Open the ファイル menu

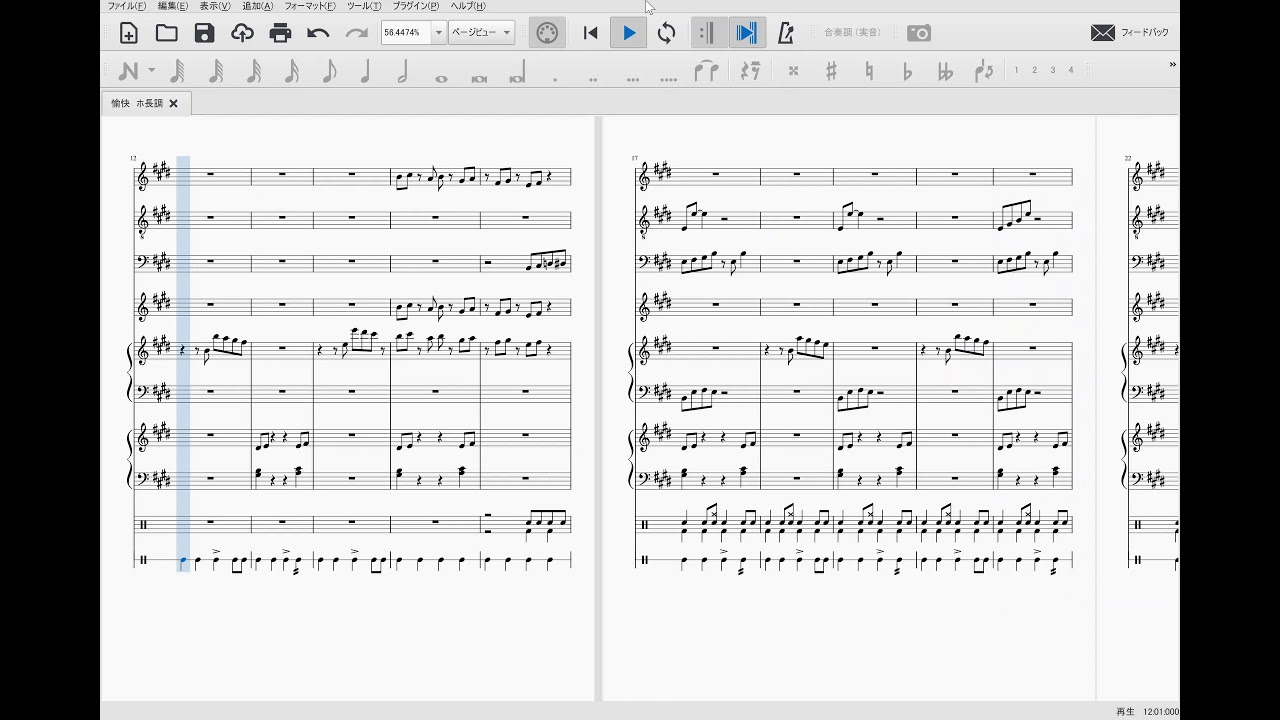click(x=127, y=6)
